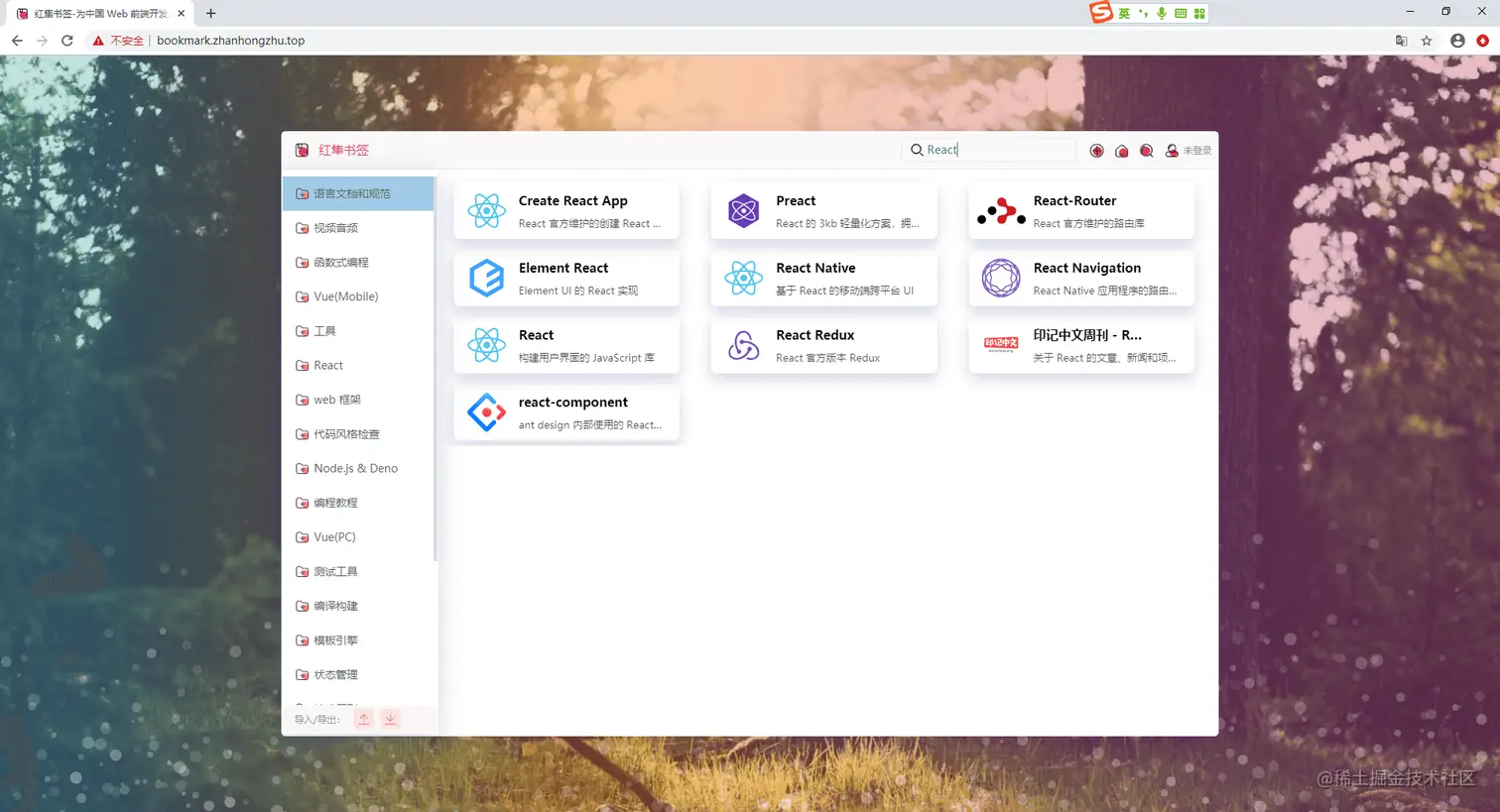Screen dimensions: 1500x812
Task: Click the browser forward arrow
Action: (x=42, y=41)
